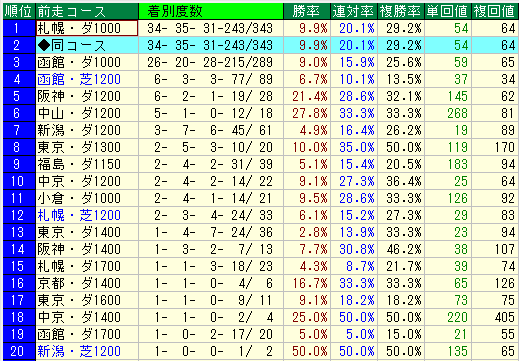Click the 27.8% win rate value

310,113
